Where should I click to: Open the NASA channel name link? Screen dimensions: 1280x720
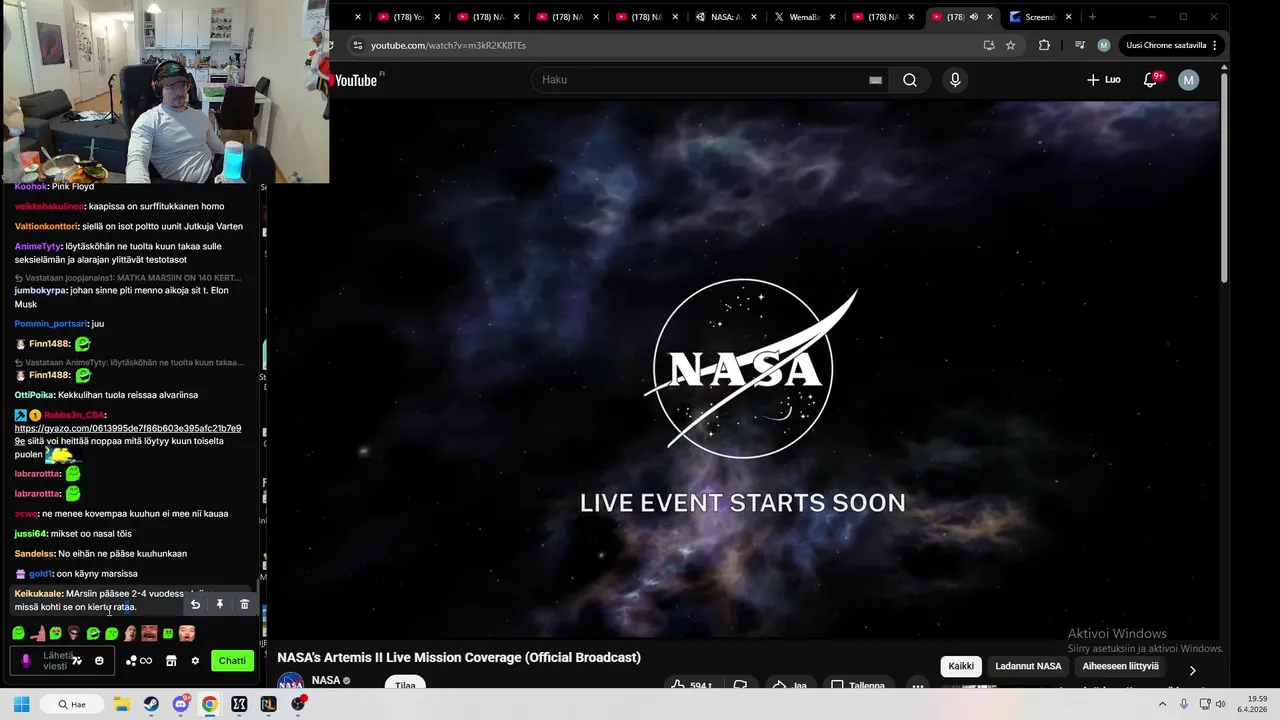tap(326, 680)
